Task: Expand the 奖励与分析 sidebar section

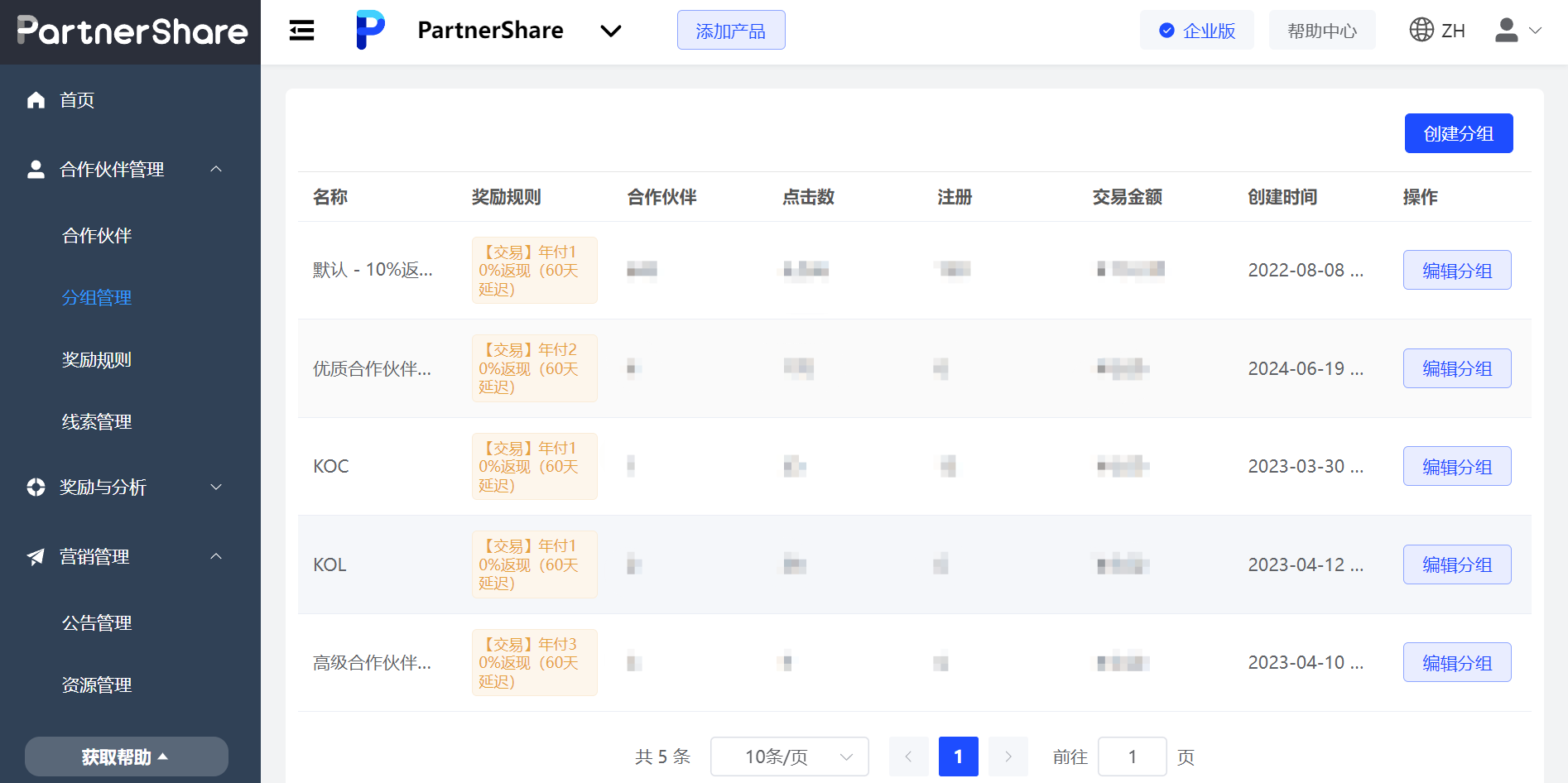Action: (216, 488)
